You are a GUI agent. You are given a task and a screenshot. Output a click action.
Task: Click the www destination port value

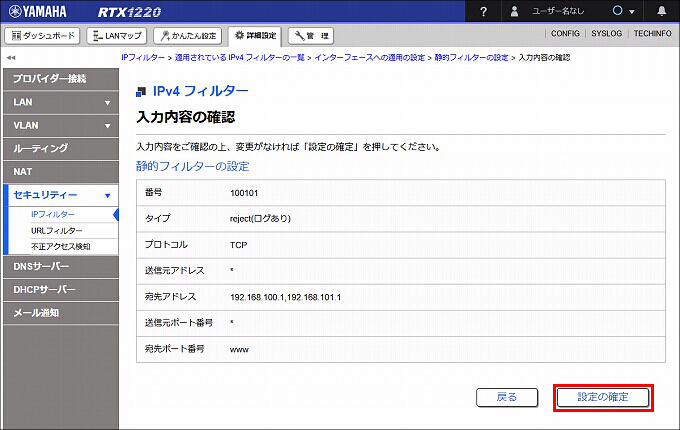coord(239,349)
